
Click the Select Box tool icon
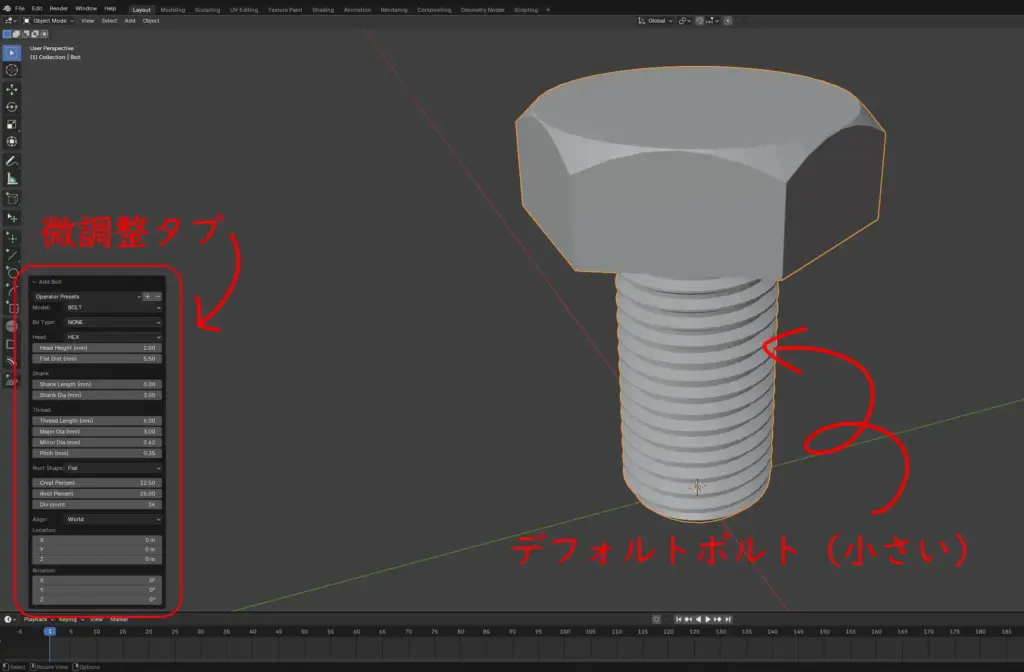click(12, 53)
